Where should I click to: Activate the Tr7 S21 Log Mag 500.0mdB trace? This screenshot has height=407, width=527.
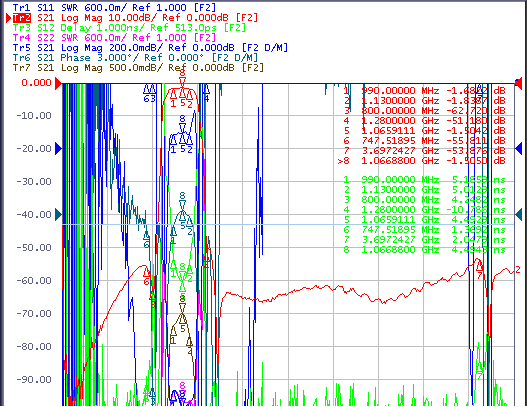pyautogui.click(x=138, y=68)
